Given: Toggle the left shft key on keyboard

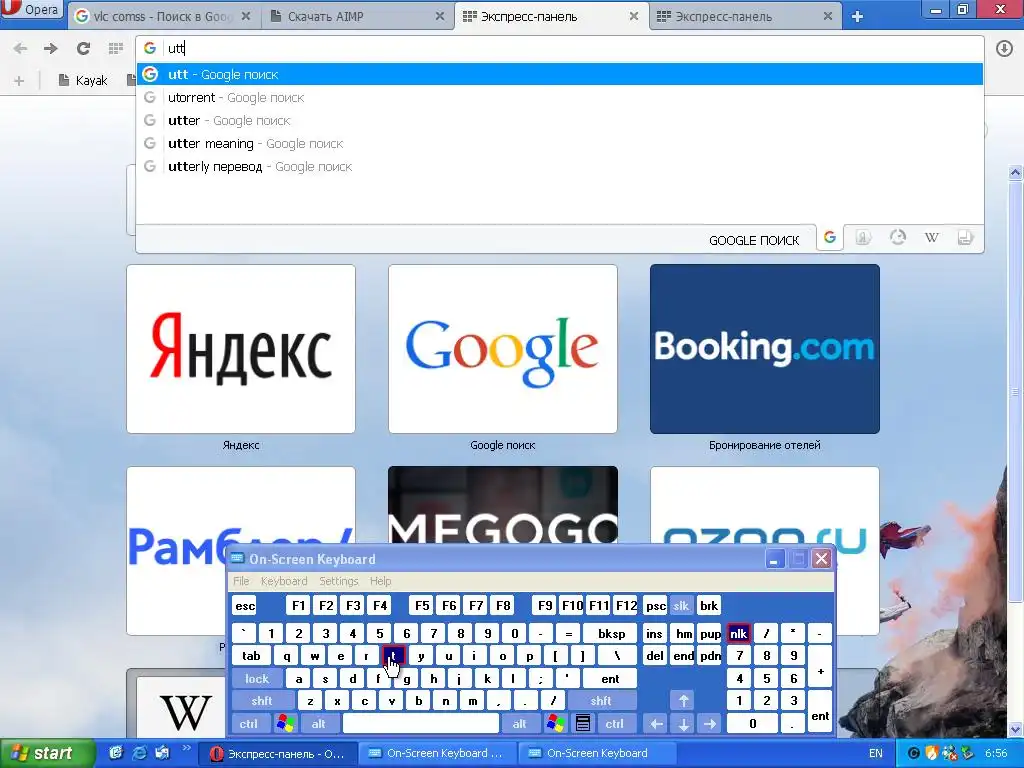Looking at the screenshot, I should coord(262,701).
